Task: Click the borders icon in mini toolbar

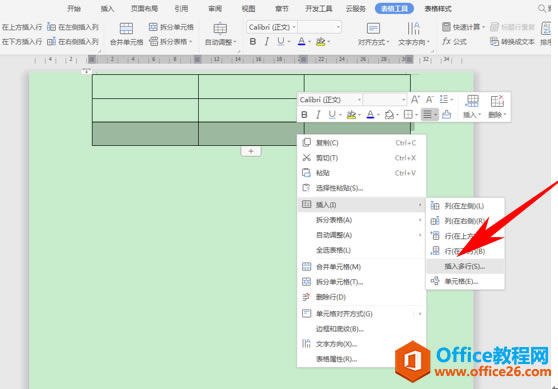Action: pyautogui.click(x=408, y=115)
